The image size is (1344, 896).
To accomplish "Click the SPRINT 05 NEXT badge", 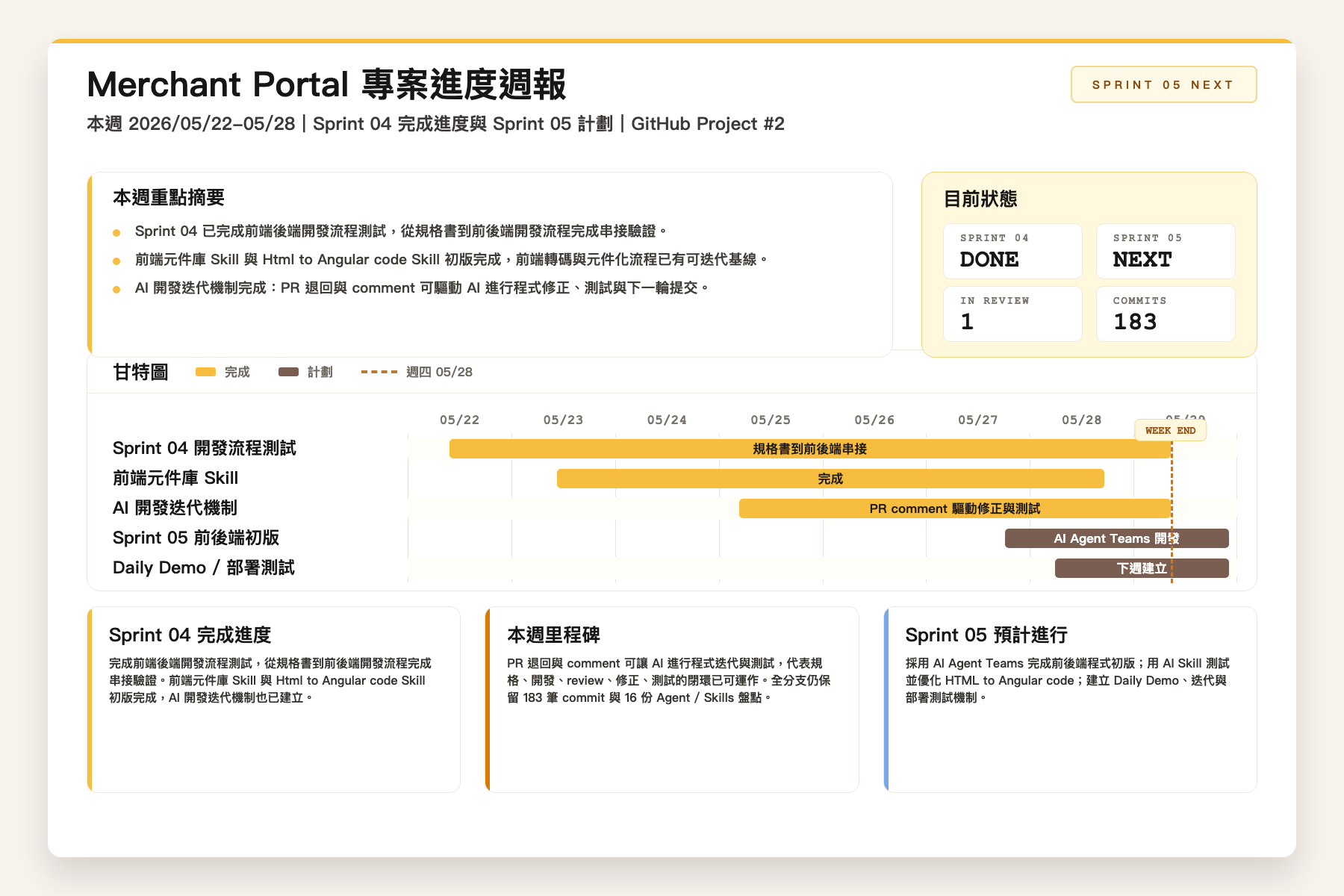I will (x=1163, y=84).
